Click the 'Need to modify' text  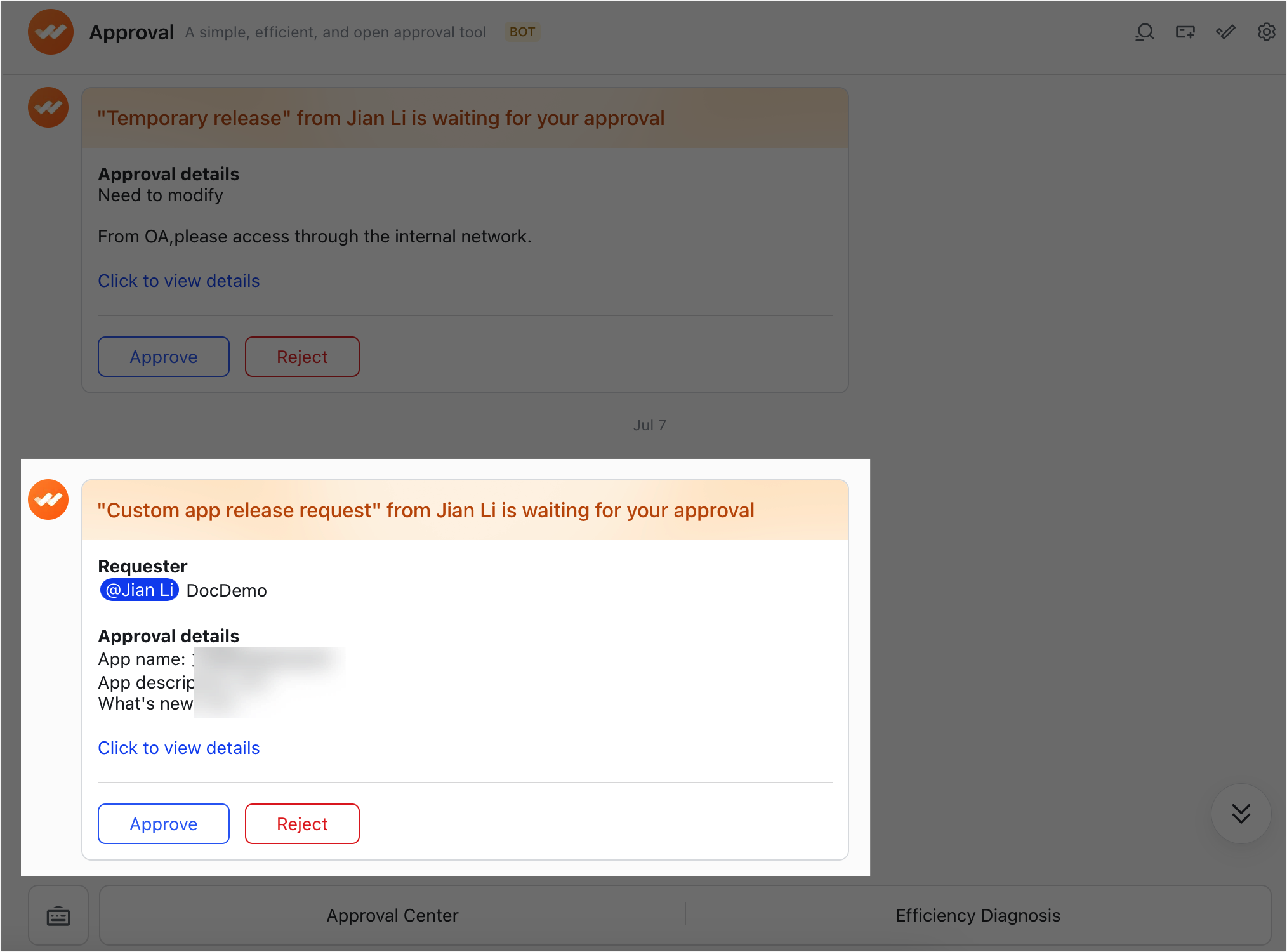[x=161, y=195]
